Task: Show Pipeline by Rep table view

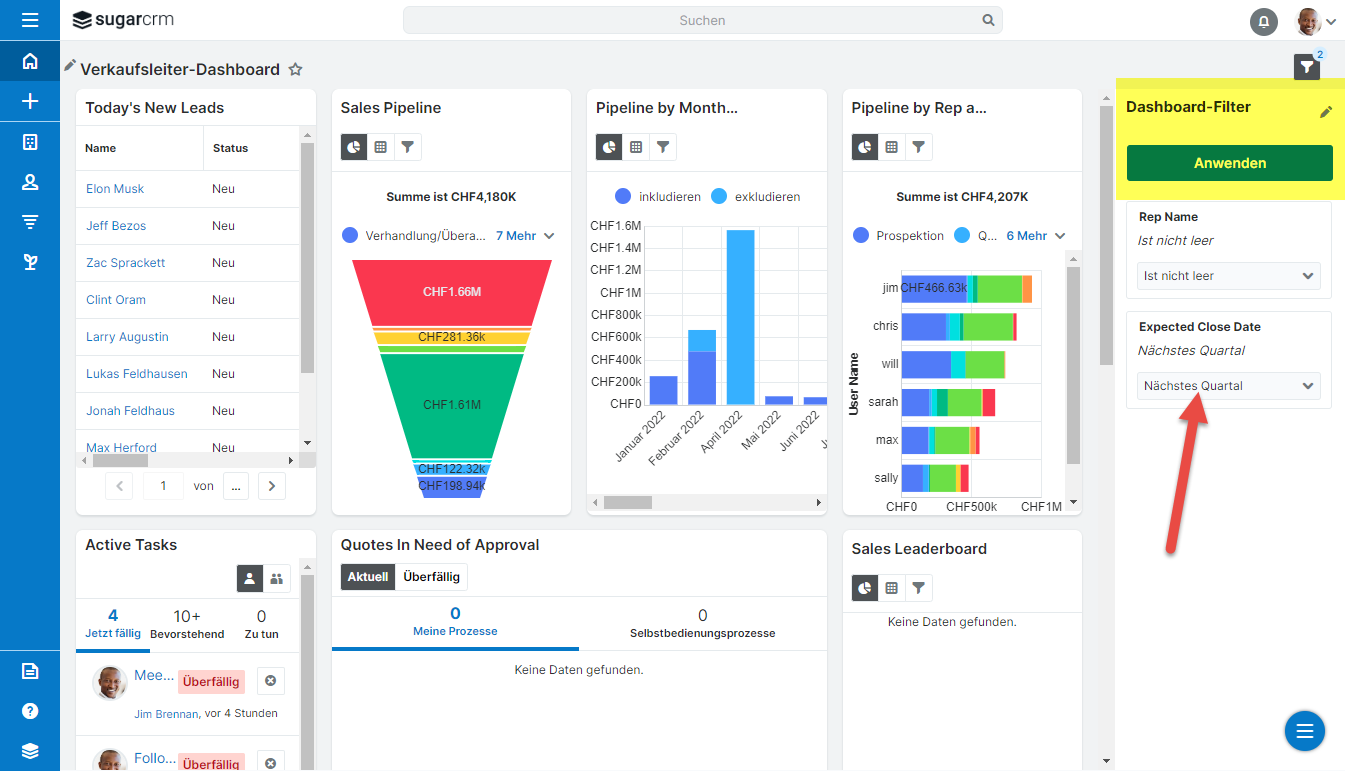Action: coord(892,147)
